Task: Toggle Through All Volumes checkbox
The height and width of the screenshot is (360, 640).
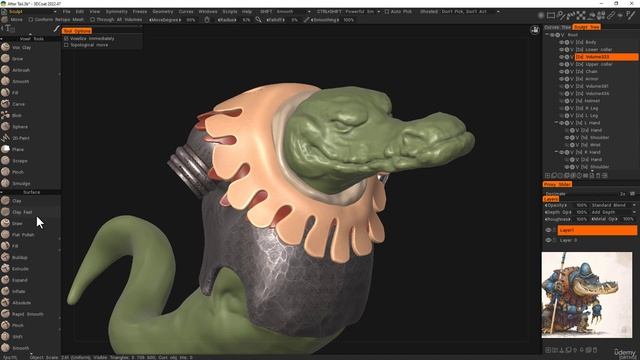Action: click(x=92, y=20)
